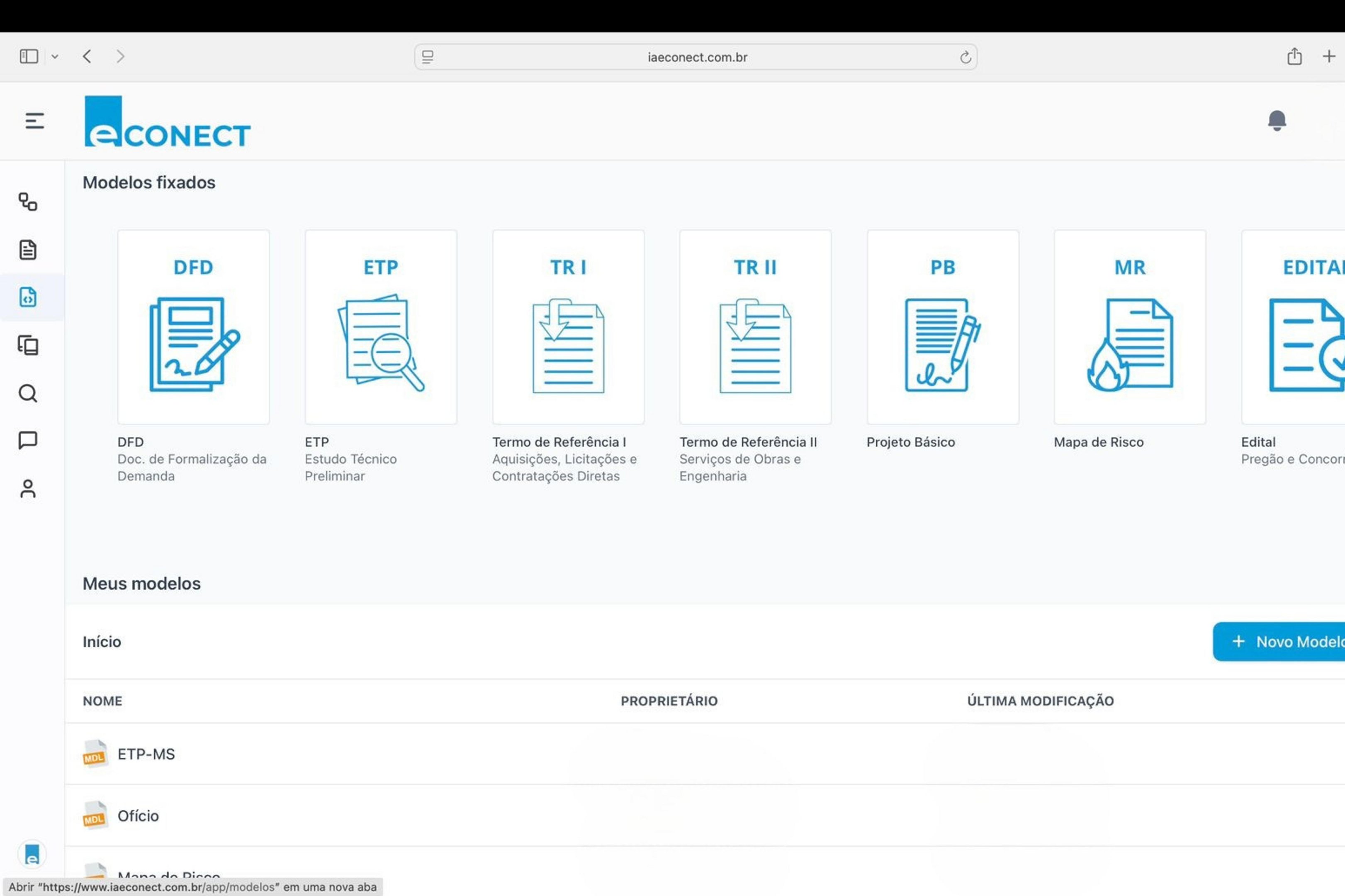
Task: Click the eConect badge at sidebar bottom
Action: [x=32, y=855]
